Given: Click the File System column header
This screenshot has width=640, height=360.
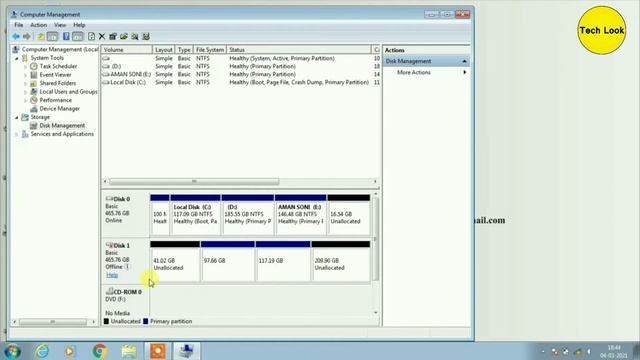Looking at the screenshot, I should tap(209, 50).
